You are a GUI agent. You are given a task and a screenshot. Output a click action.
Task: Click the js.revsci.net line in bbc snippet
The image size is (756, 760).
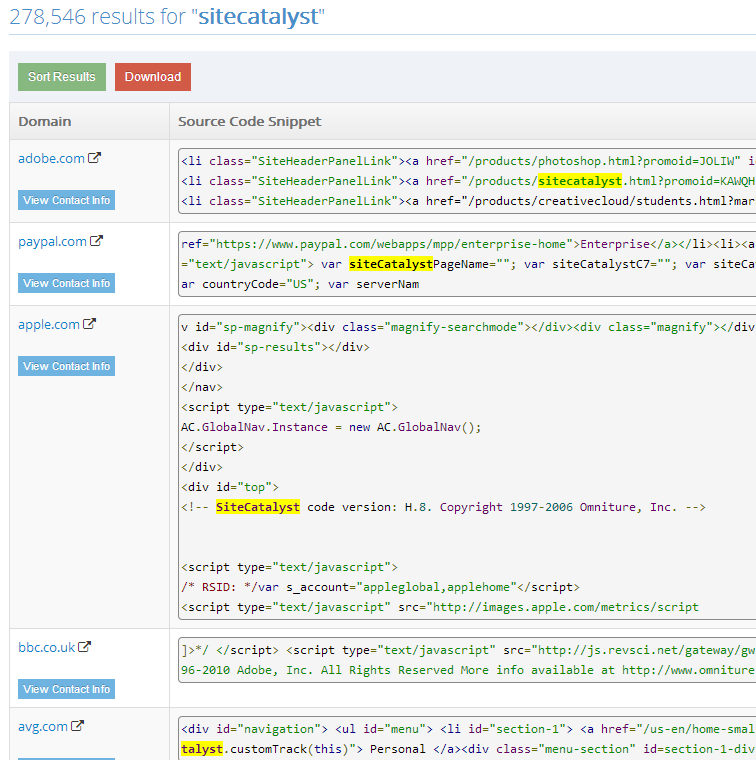click(468, 650)
